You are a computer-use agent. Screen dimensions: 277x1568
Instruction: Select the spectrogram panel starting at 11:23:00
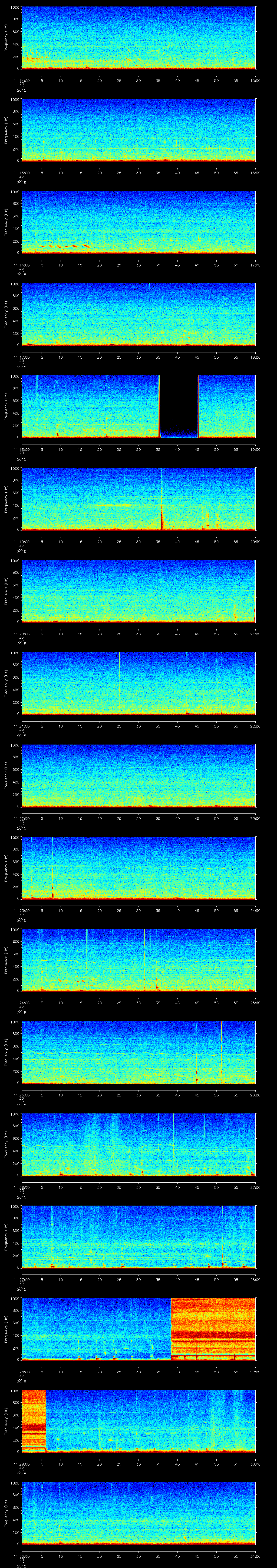click(x=139, y=868)
